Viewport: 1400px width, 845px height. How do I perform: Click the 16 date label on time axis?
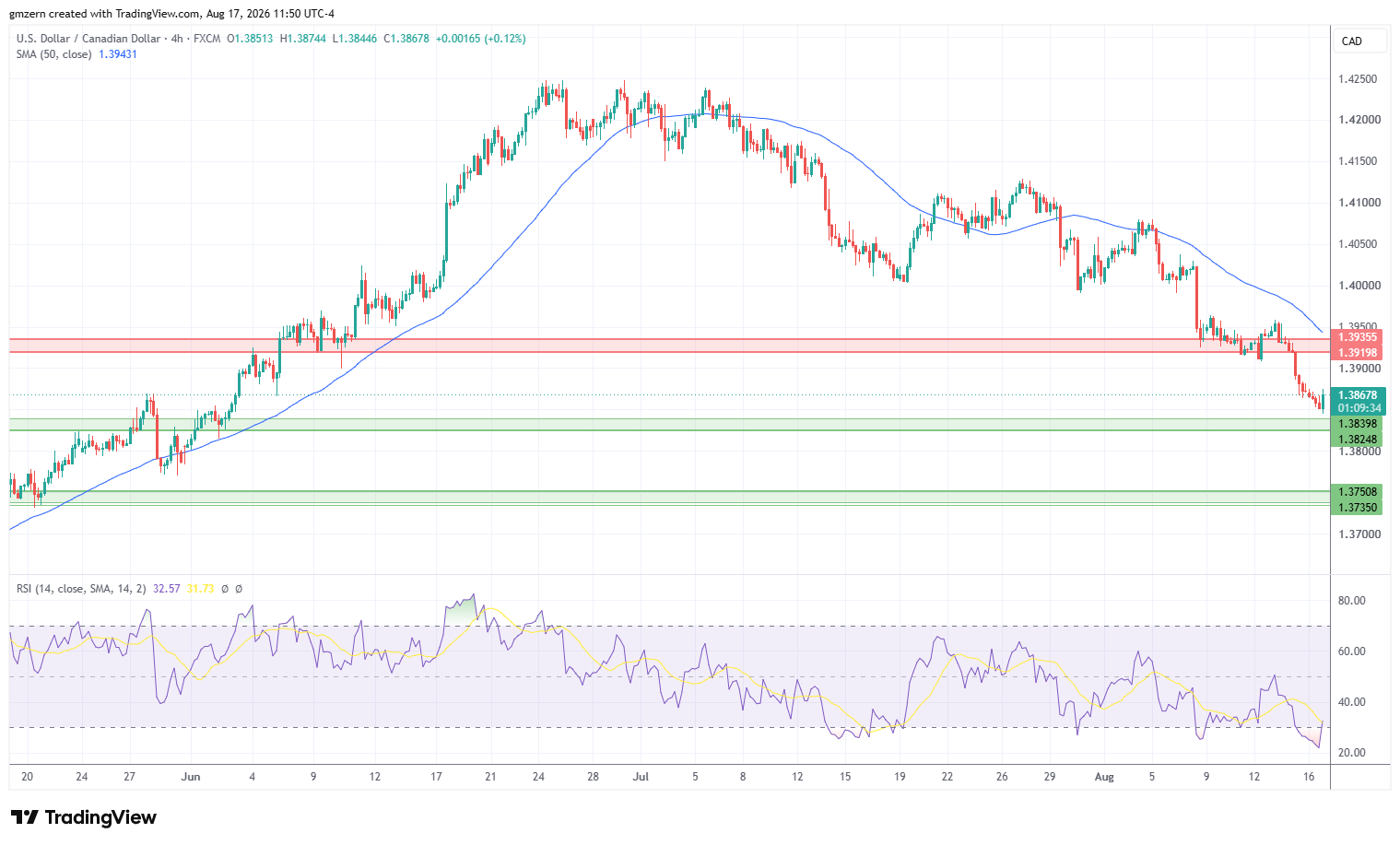pos(1309,777)
